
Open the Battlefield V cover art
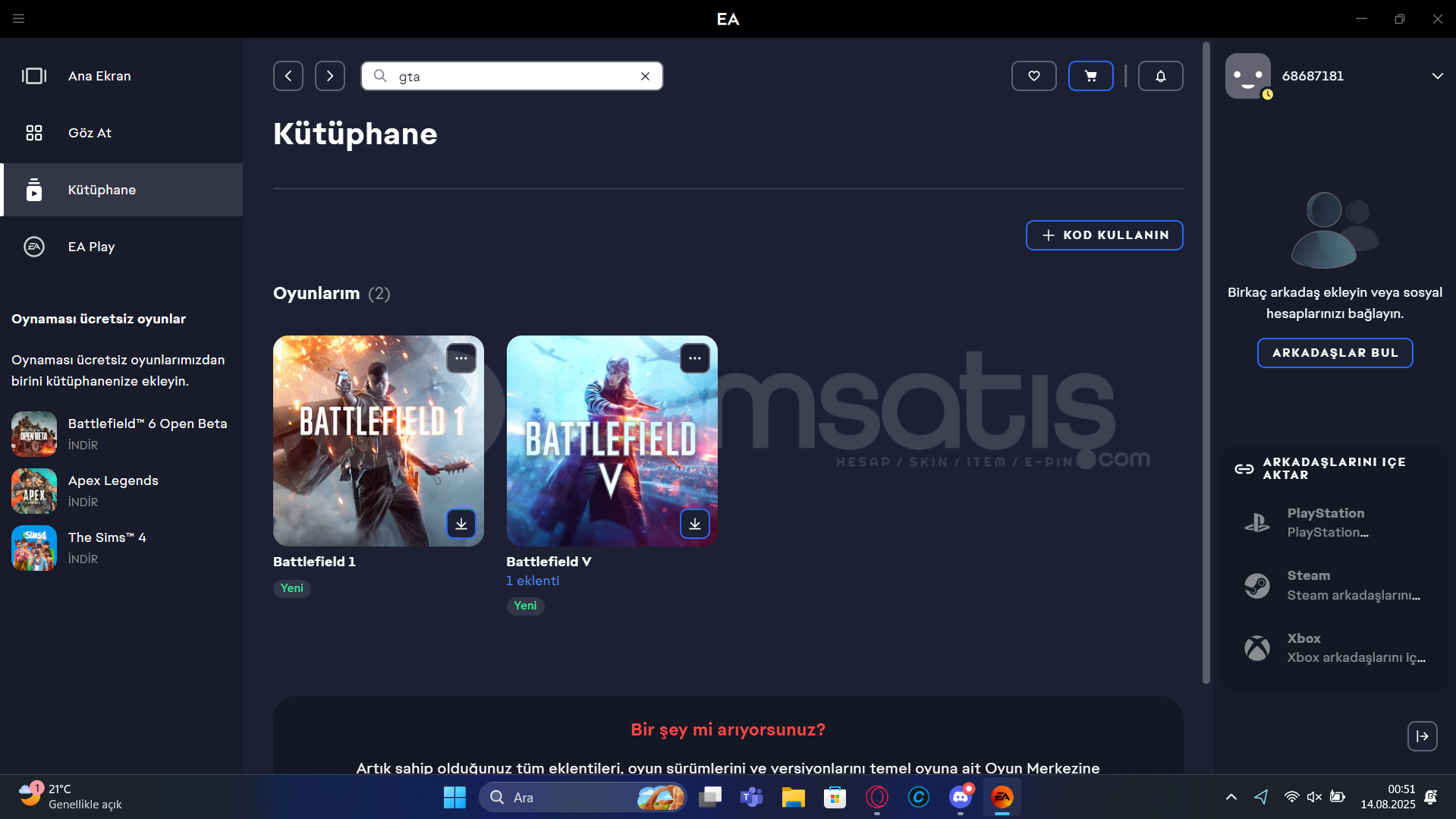(x=612, y=441)
